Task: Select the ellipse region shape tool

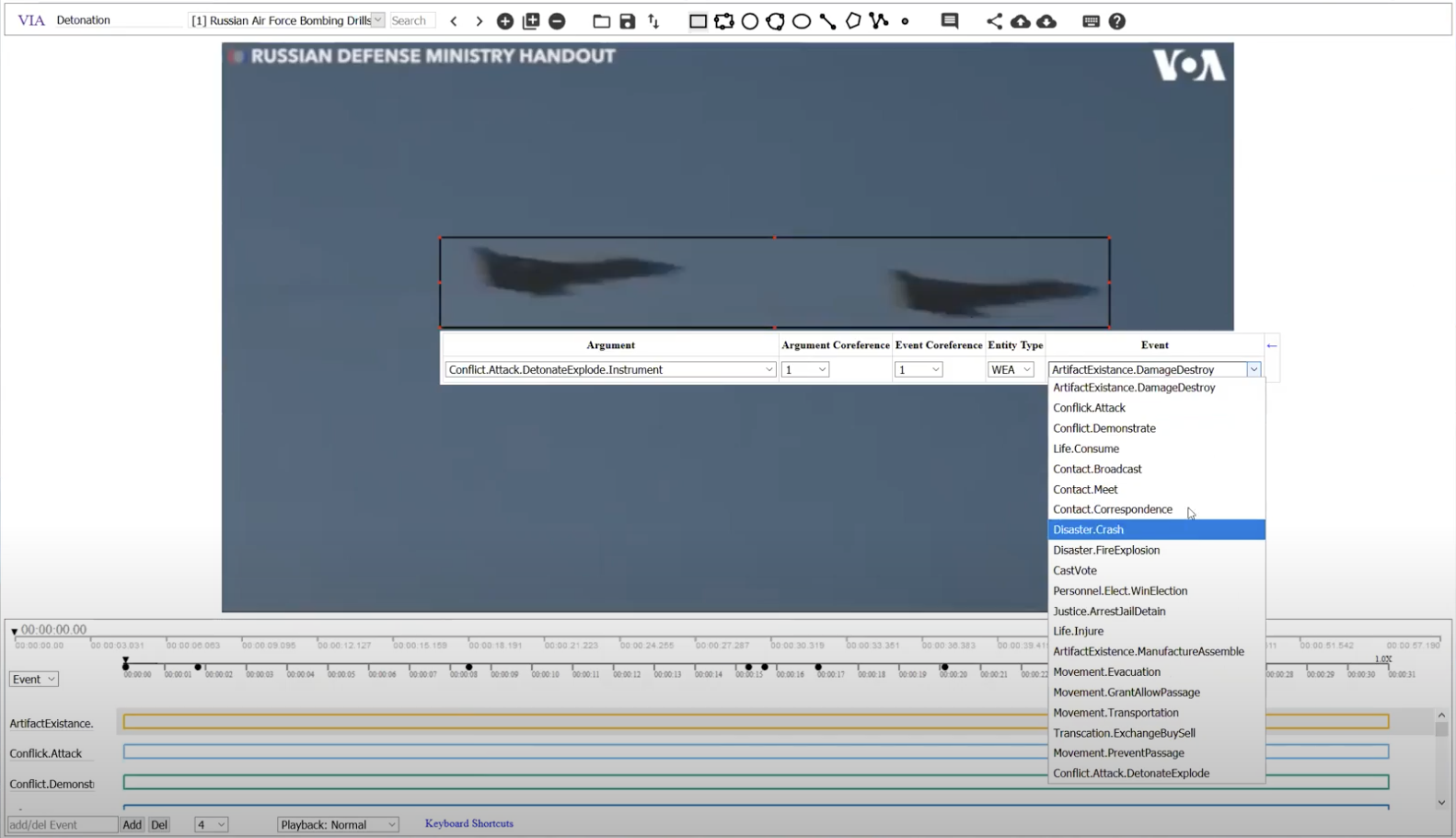Action: pos(802,21)
